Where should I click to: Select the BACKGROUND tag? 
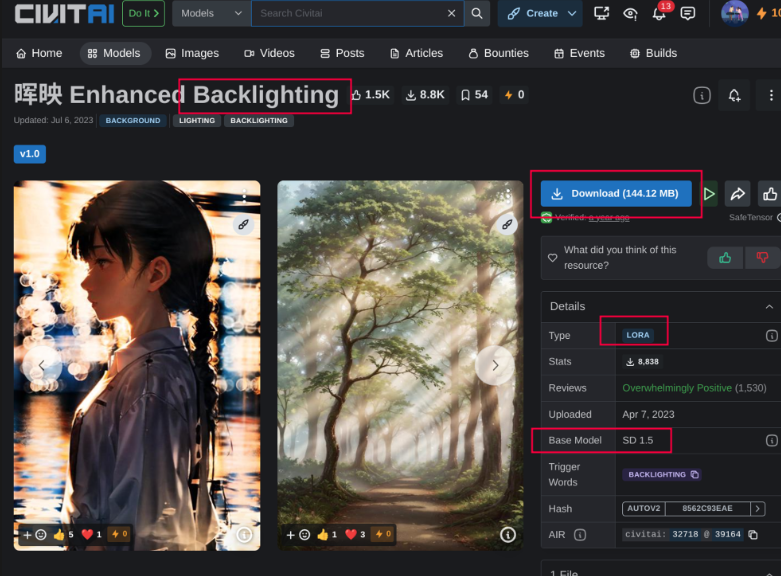pyautogui.click(x=133, y=121)
